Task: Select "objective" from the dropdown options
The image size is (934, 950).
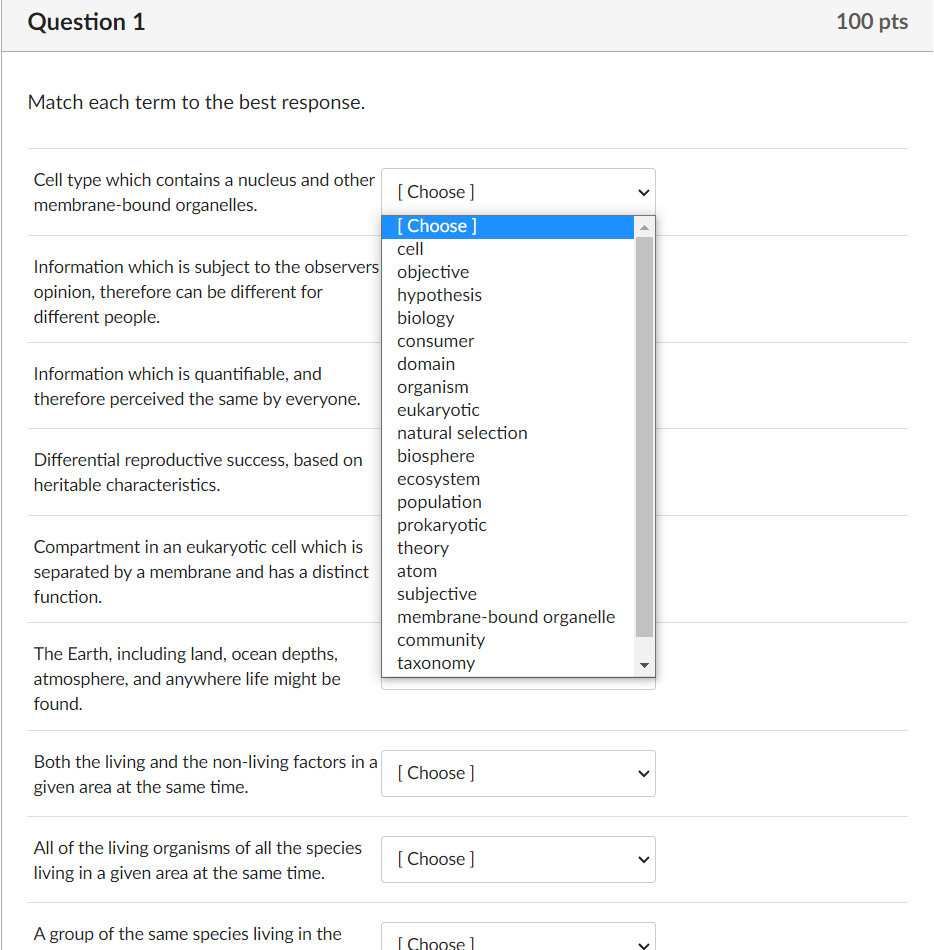Action: coord(433,272)
